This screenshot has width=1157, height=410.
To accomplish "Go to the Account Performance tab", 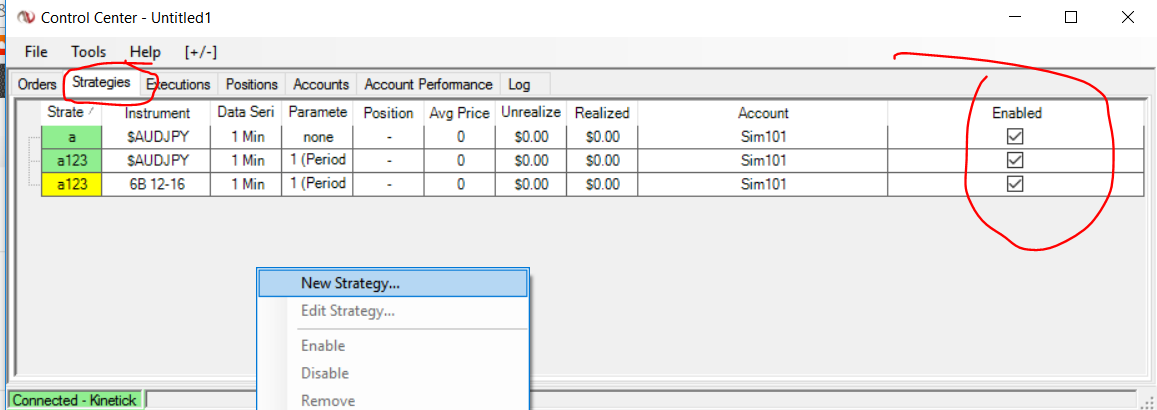I will coord(428,85).
